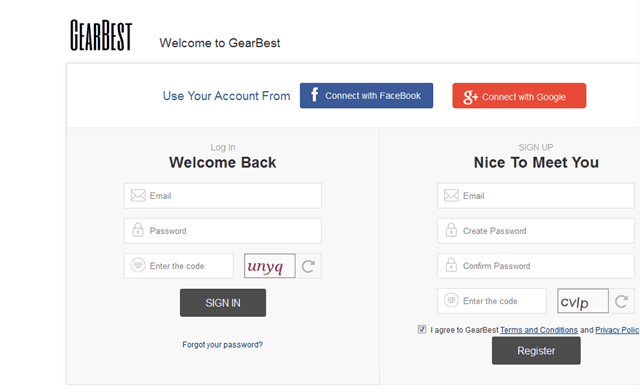640x392 pixels.
Task: Click the lock icon in Create Password field
Action: 451,230
